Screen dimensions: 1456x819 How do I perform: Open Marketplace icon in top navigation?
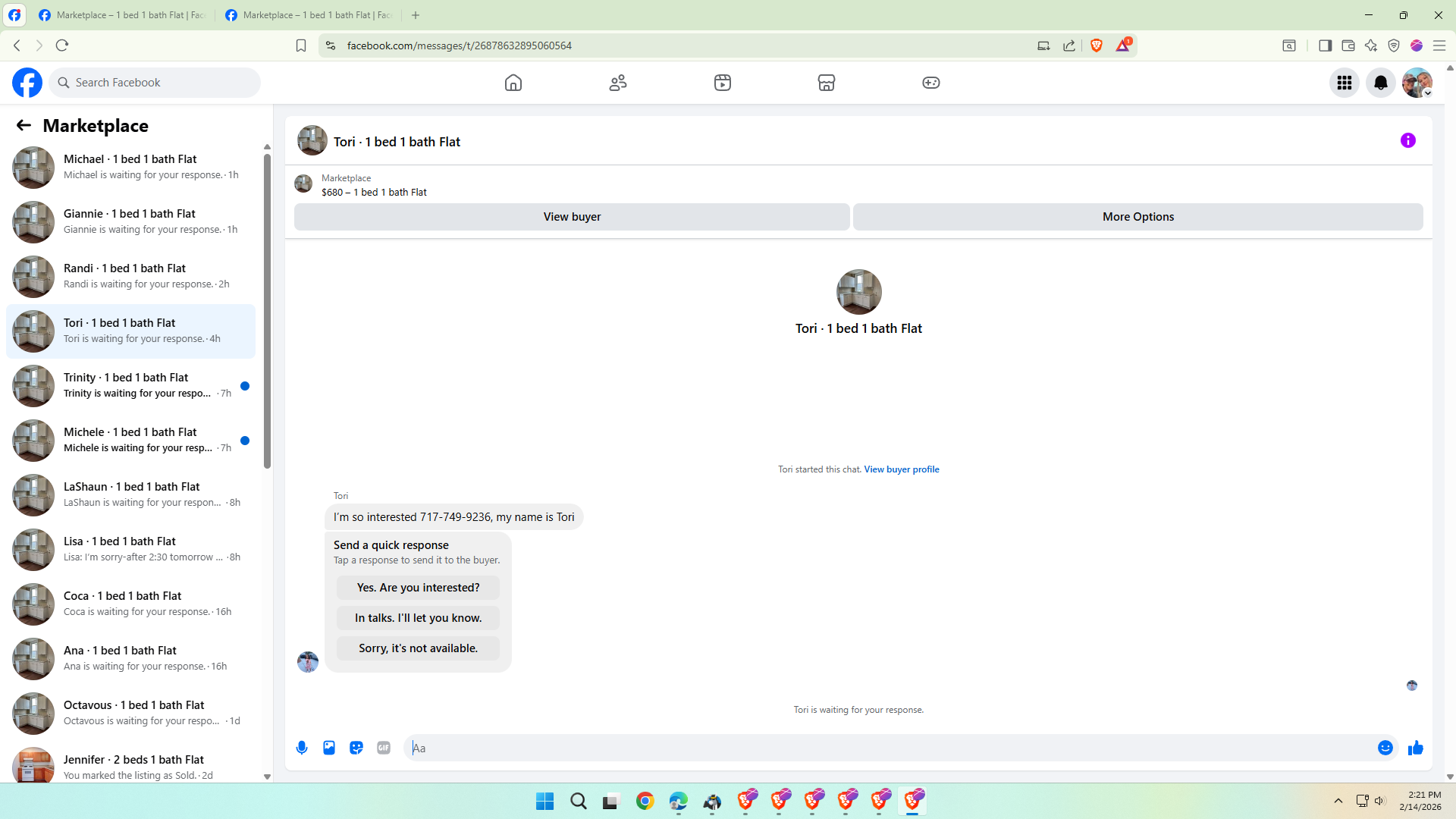tap(827, 83)
